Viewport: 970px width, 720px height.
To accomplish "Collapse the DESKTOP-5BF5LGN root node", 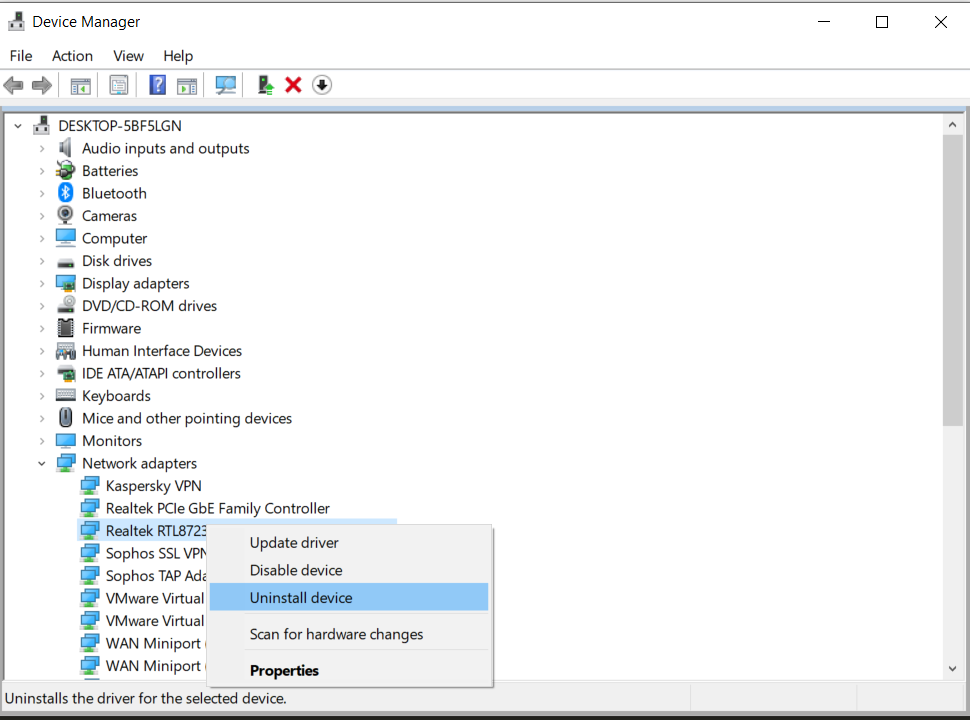I will [x=18, y=126].
